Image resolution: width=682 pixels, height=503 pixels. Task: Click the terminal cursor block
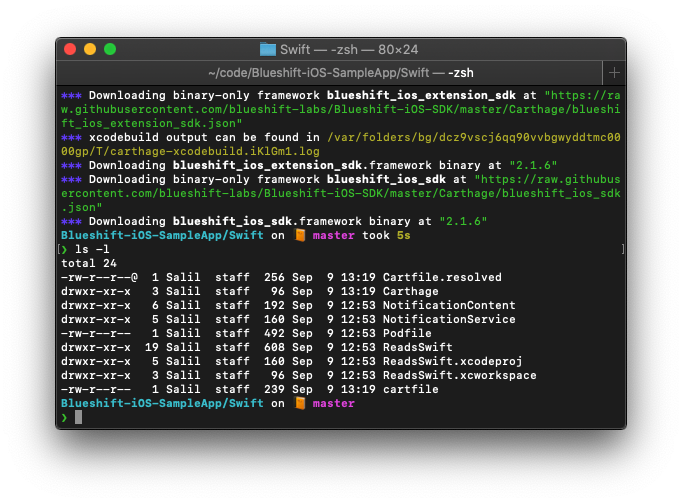[x=78, y=417]
